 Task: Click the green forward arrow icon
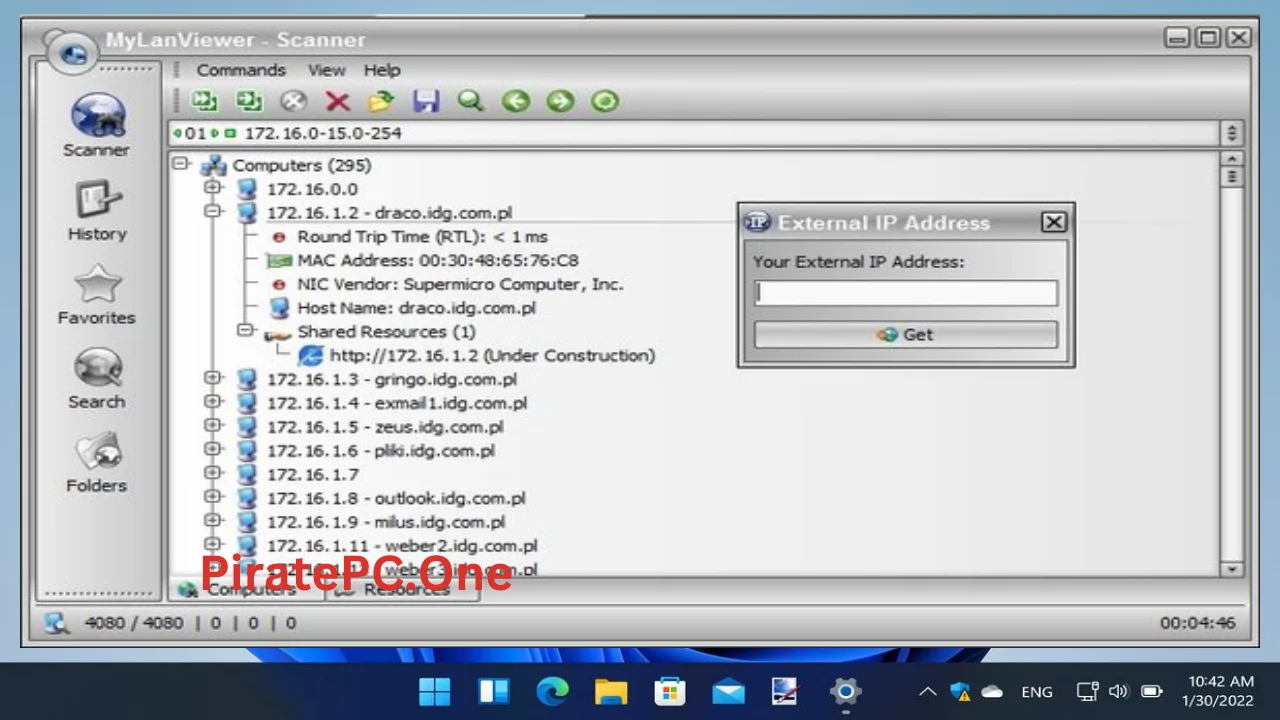(x=560, y=101)
